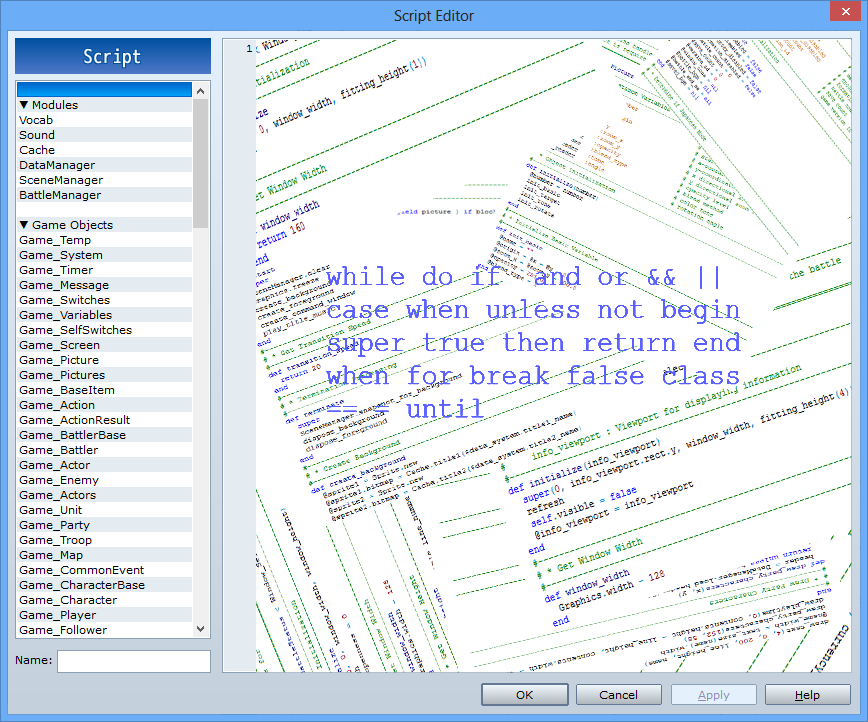Select Game_Picture in script list
The image size is (868, 722).
click(105, 360)
